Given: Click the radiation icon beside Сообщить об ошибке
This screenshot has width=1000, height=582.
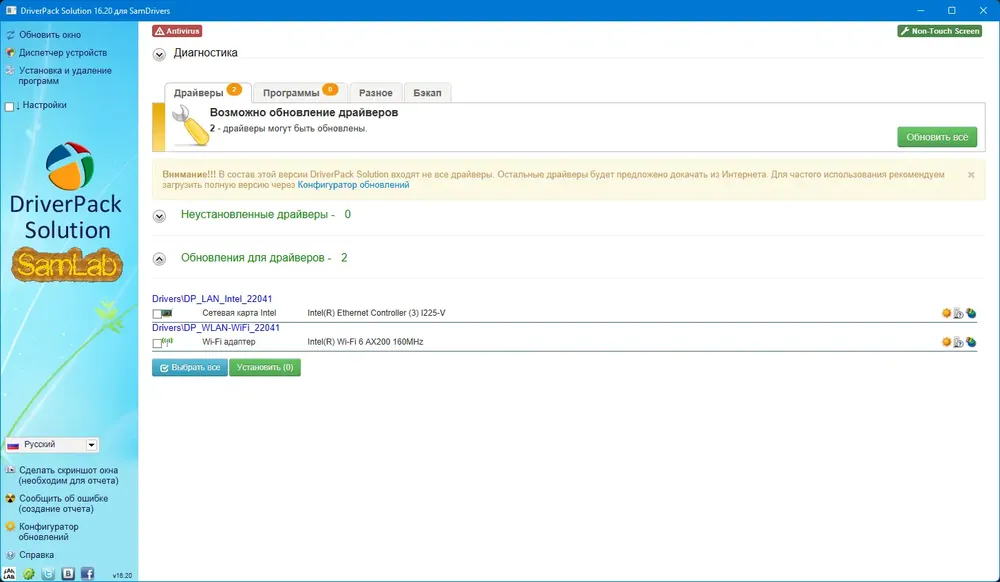Looking at the screenshot, I should (x=10, y=498).
